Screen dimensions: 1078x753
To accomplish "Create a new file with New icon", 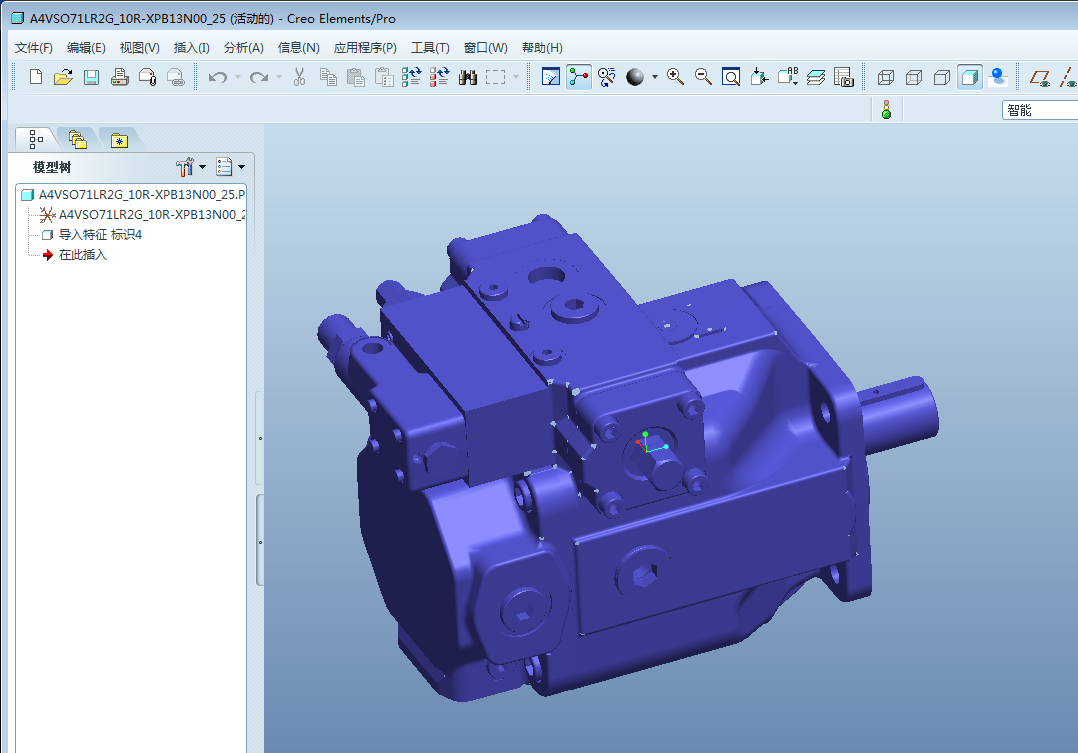I will coord(36,77).
